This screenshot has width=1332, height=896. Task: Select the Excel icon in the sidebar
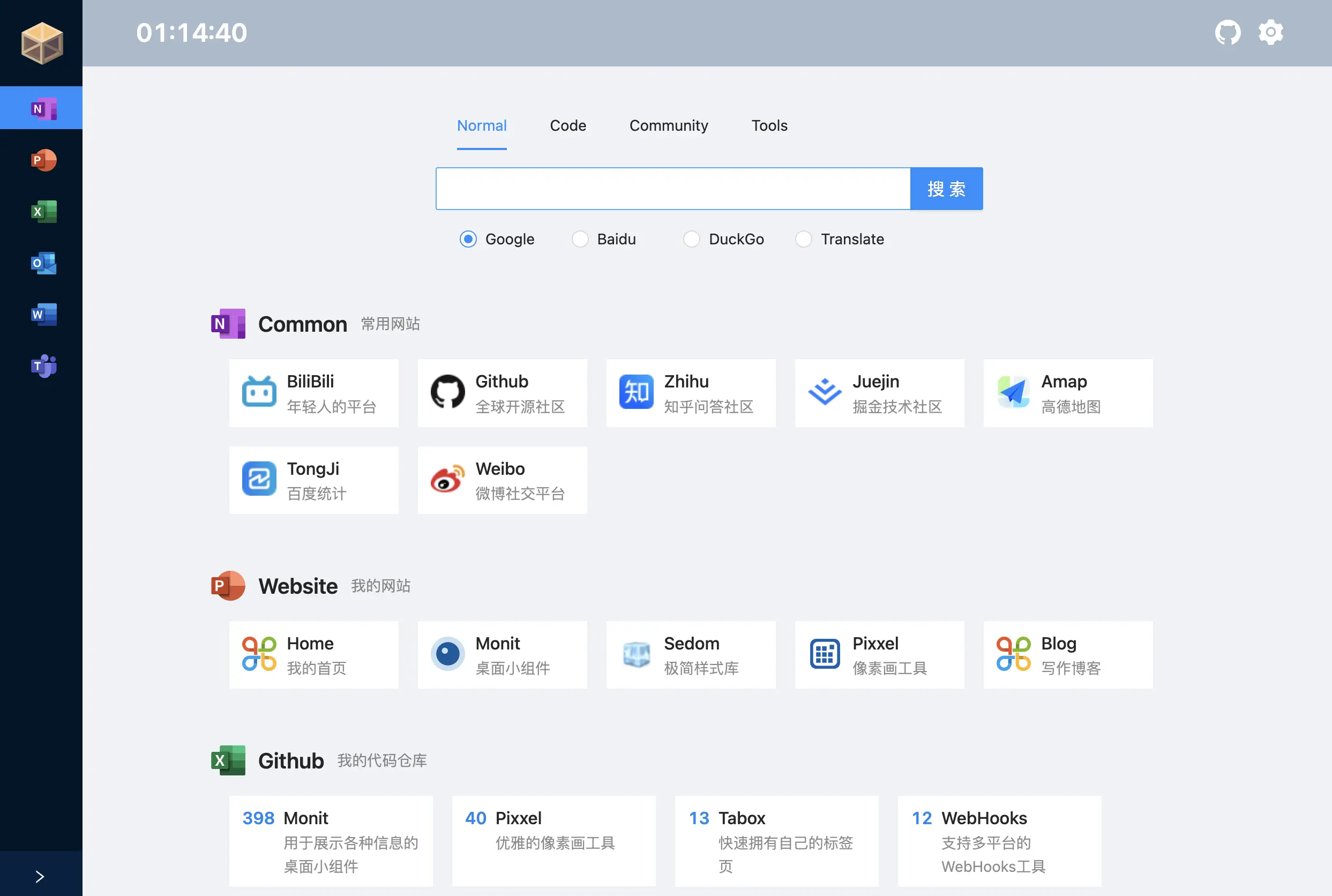pos(43,212)
